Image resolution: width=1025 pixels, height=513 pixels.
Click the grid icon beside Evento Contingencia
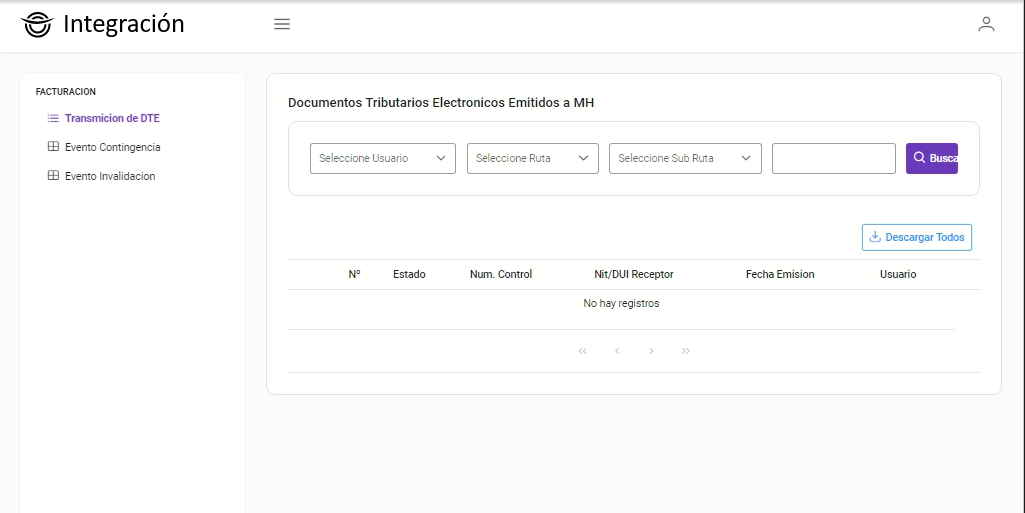click(x=53, y=147)
